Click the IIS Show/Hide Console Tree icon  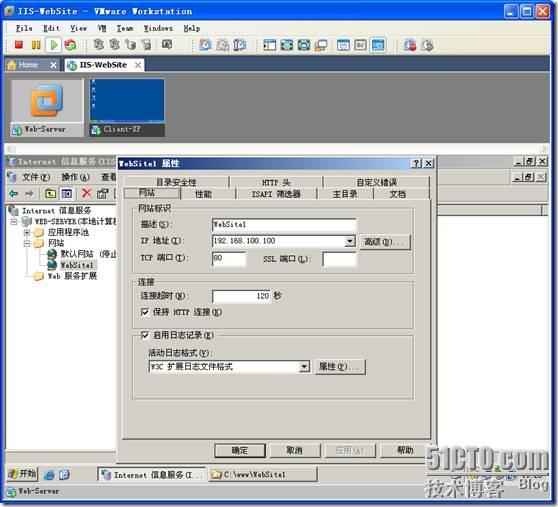pos(67,194)
